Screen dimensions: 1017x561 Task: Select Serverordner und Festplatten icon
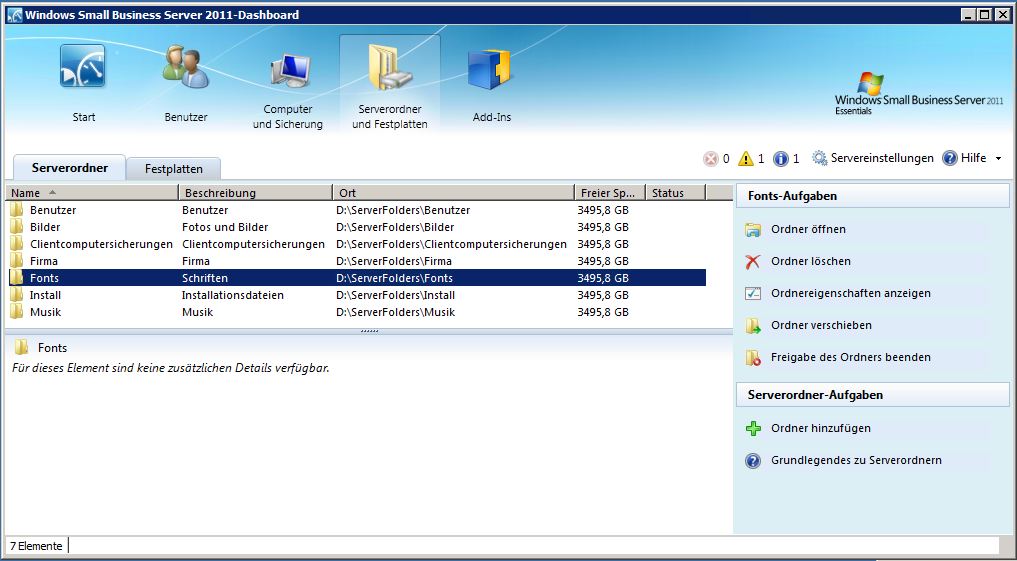pos(390,67)
